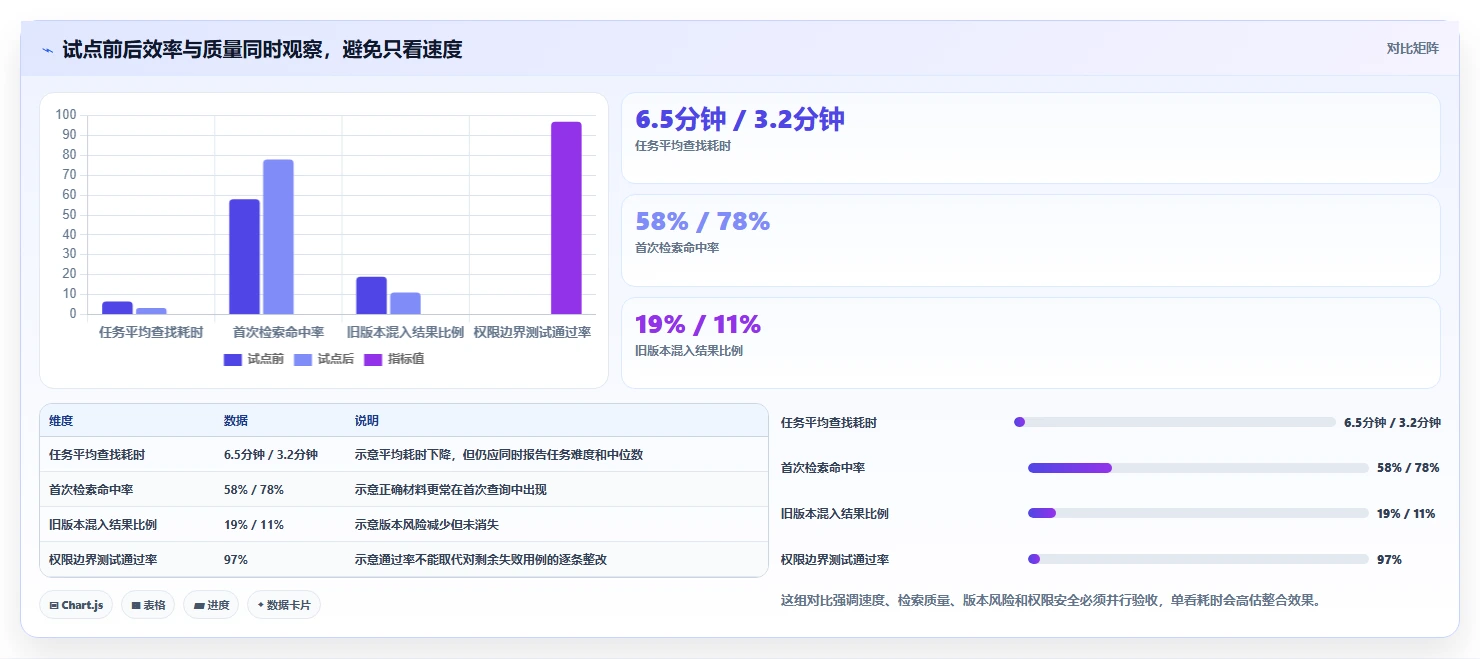Click the 对比矩阵 label in the header
Viewport: 1480px width, 659px height.
1413,49
